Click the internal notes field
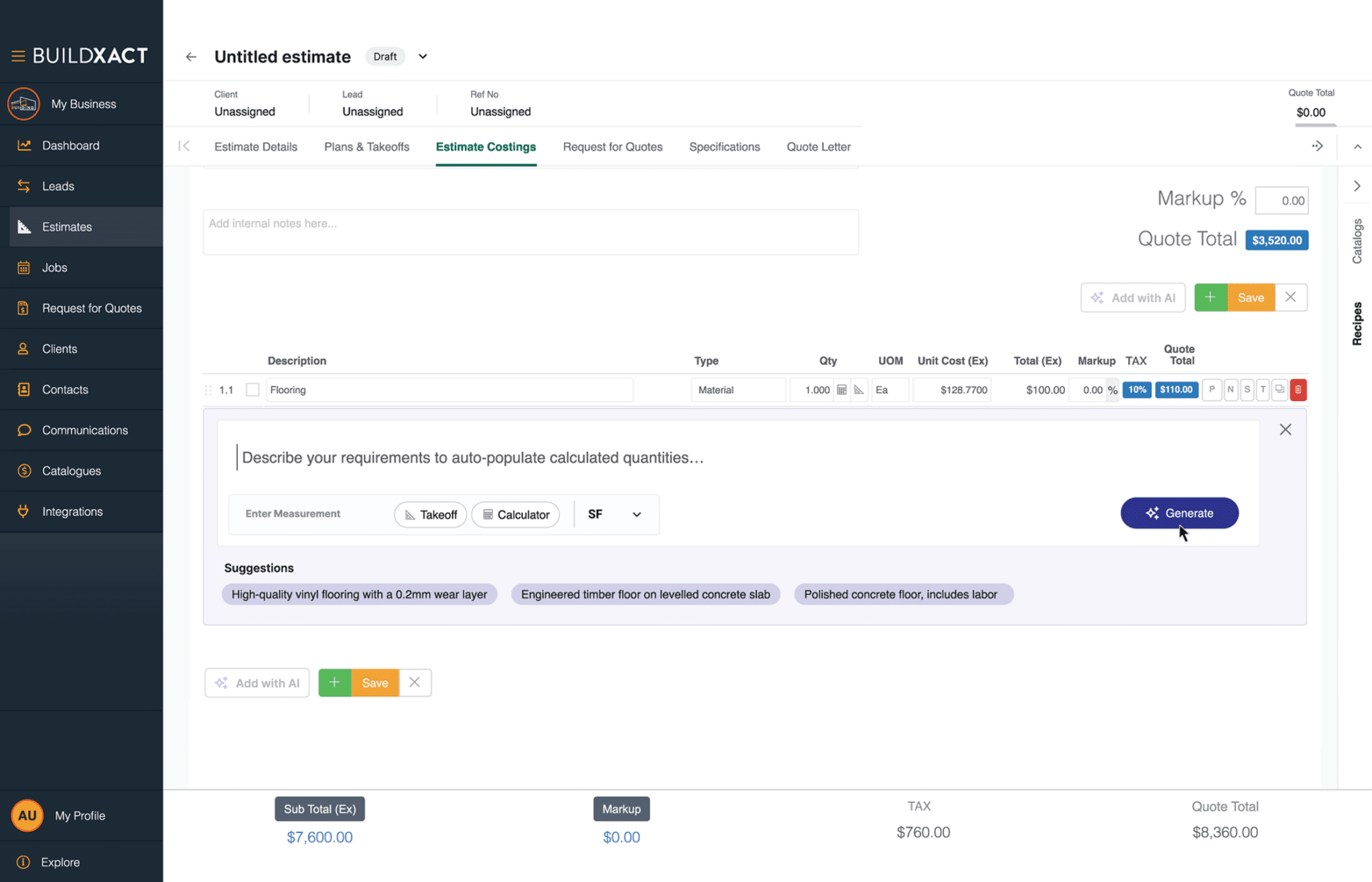 tap(531, 232)
